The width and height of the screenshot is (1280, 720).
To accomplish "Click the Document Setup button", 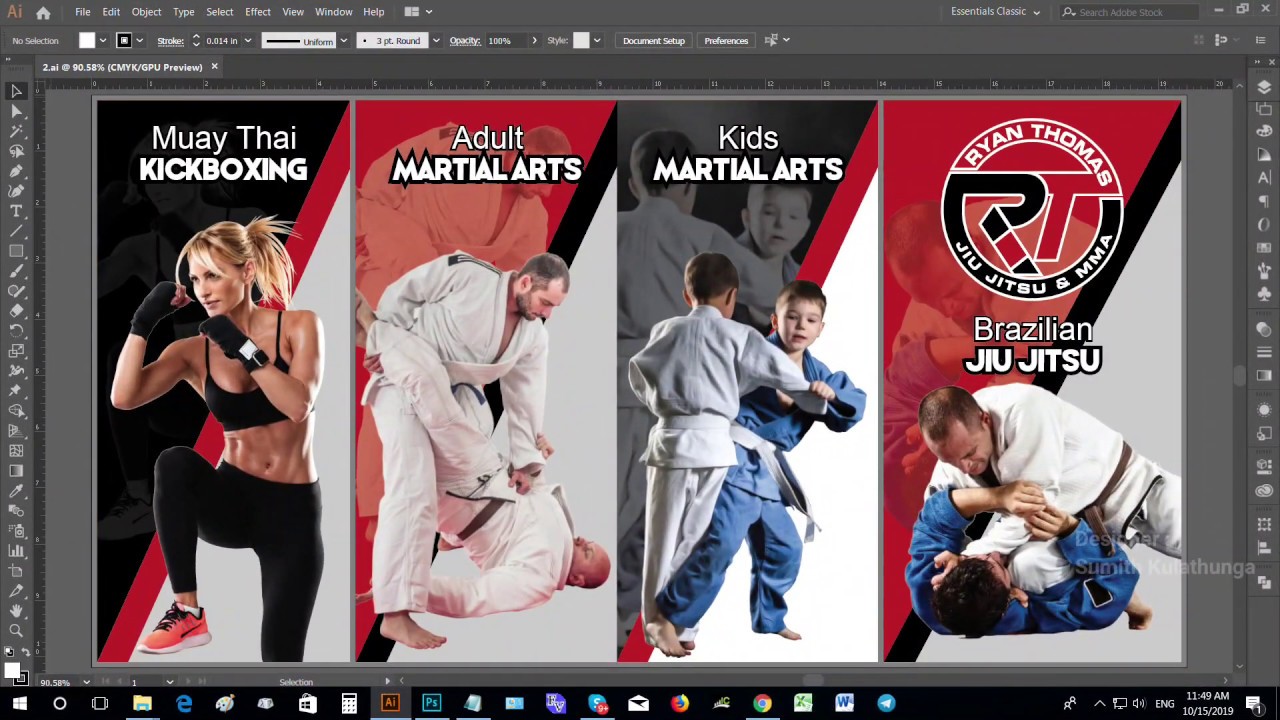I will coord(654,41).
